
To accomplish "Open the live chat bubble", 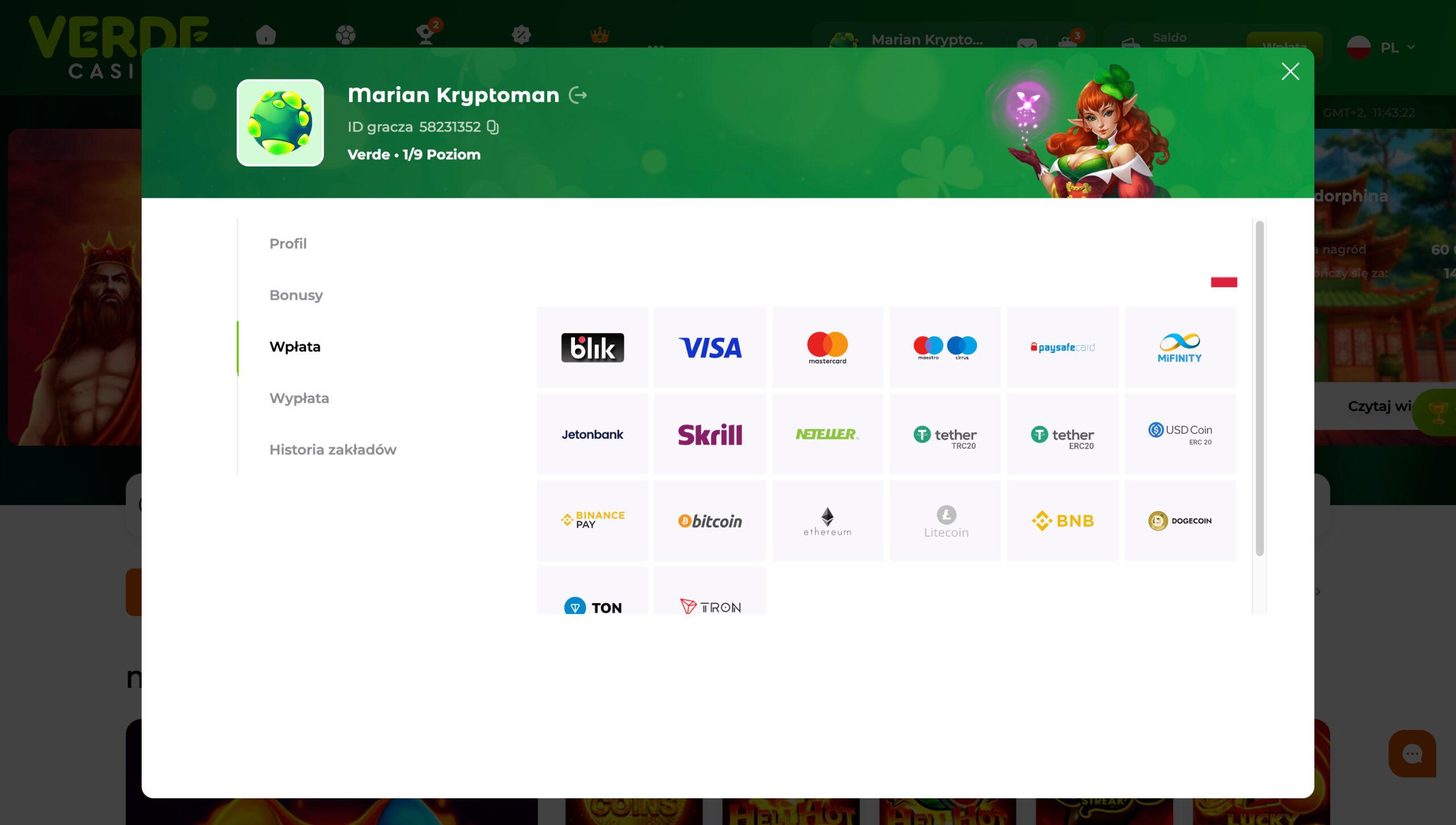I will [x=1412, y=754].
